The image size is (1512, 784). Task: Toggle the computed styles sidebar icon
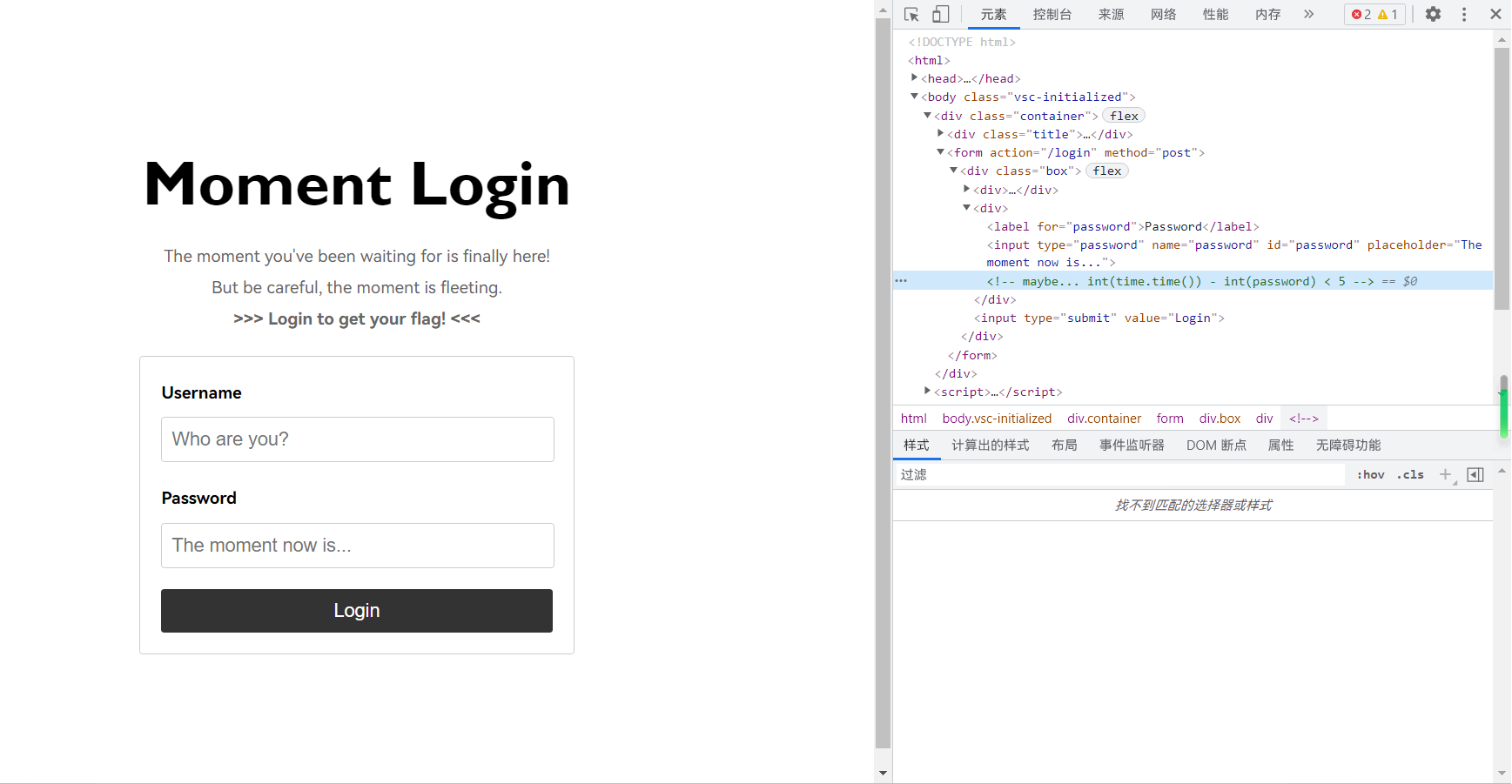[1475, 474]
